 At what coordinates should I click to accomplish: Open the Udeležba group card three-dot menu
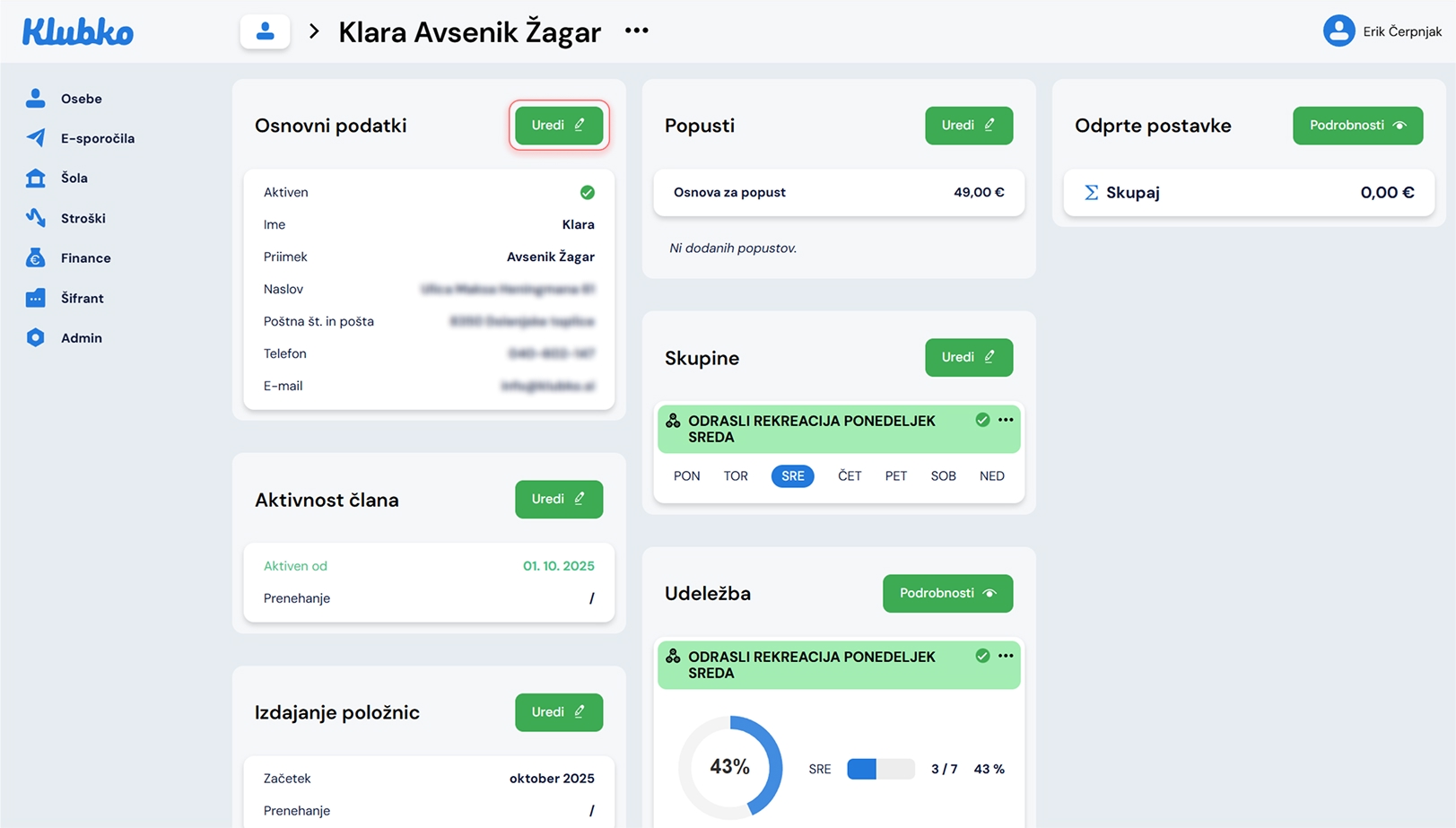point(1006,657)
